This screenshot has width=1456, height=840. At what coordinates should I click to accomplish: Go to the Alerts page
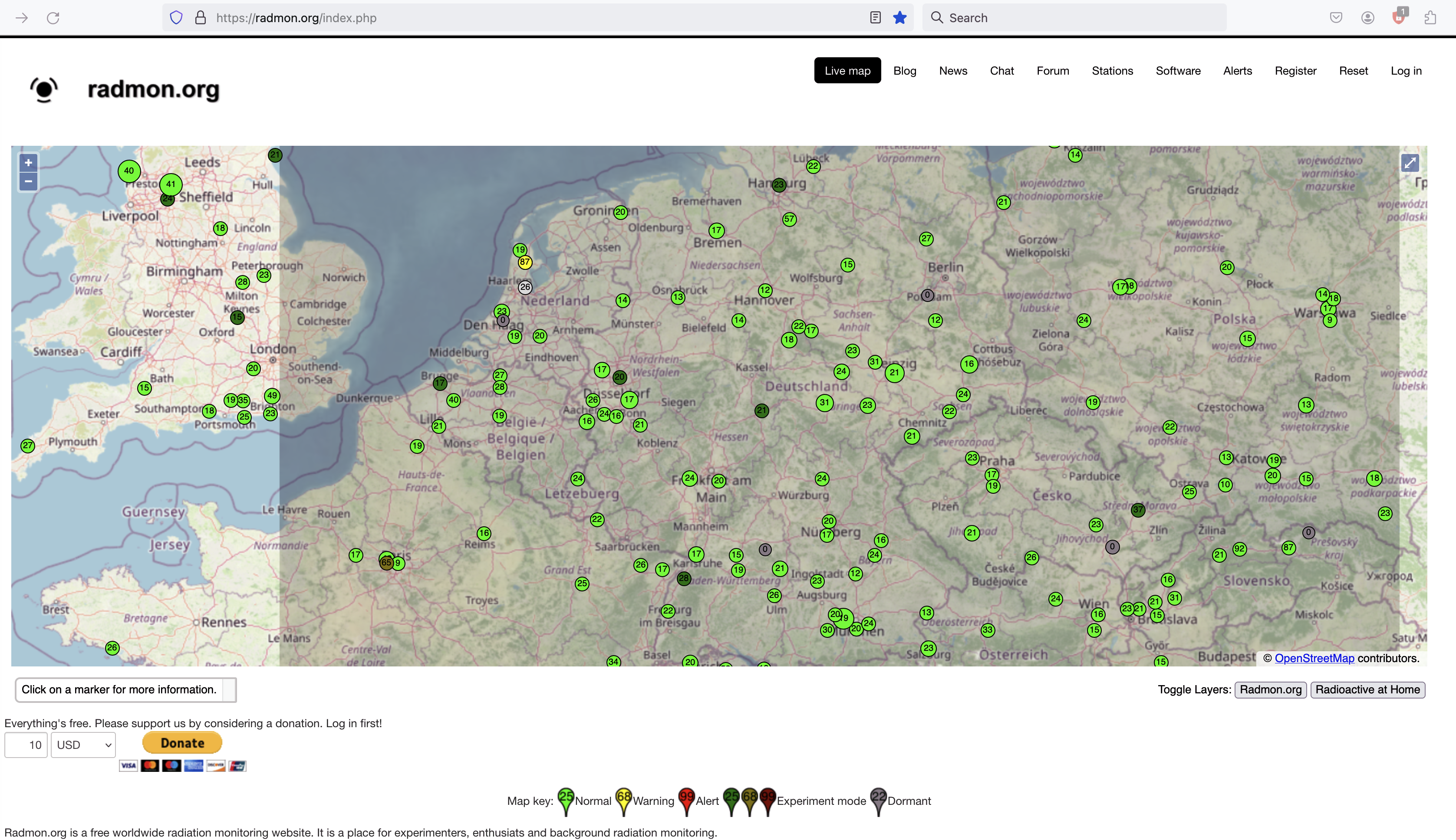click(1237, 70)
